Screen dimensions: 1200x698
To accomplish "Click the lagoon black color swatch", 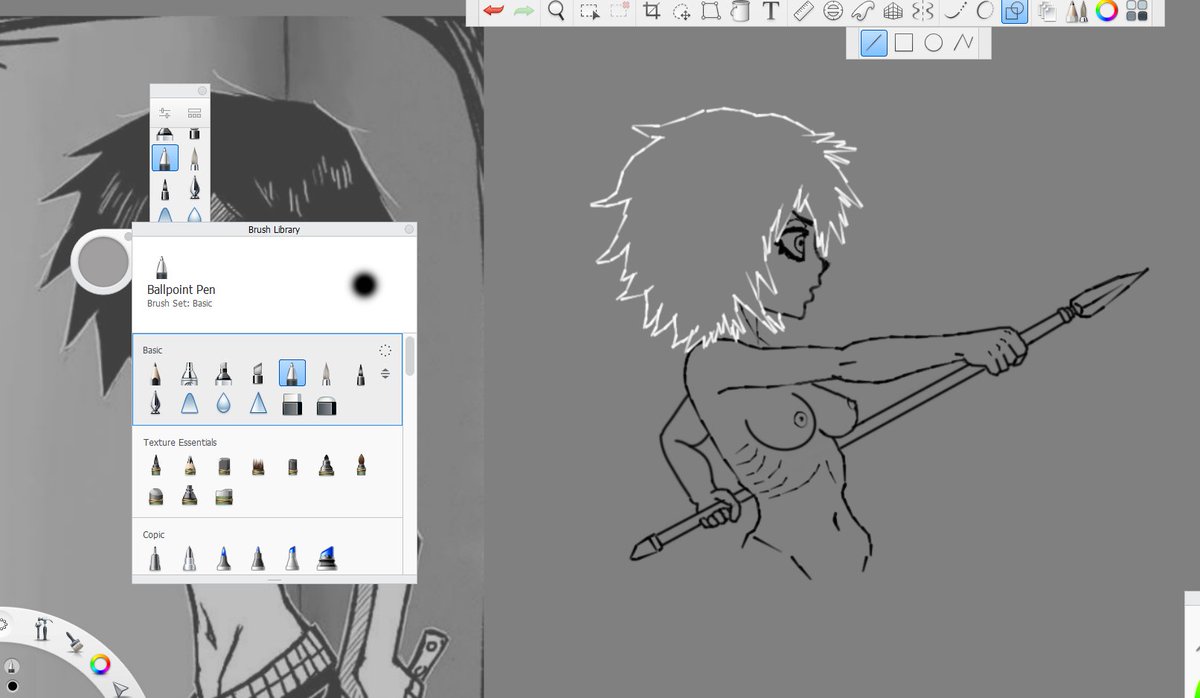I will 12,686.
